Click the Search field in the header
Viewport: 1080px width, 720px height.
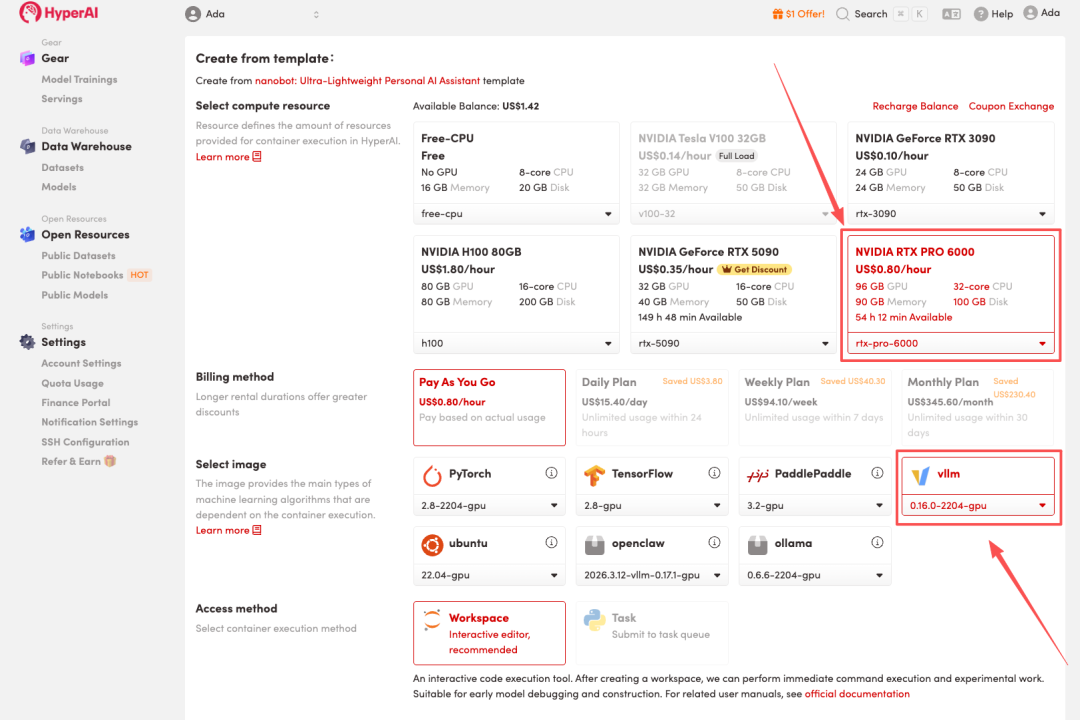pyautogui.click(x=870, y=14)
